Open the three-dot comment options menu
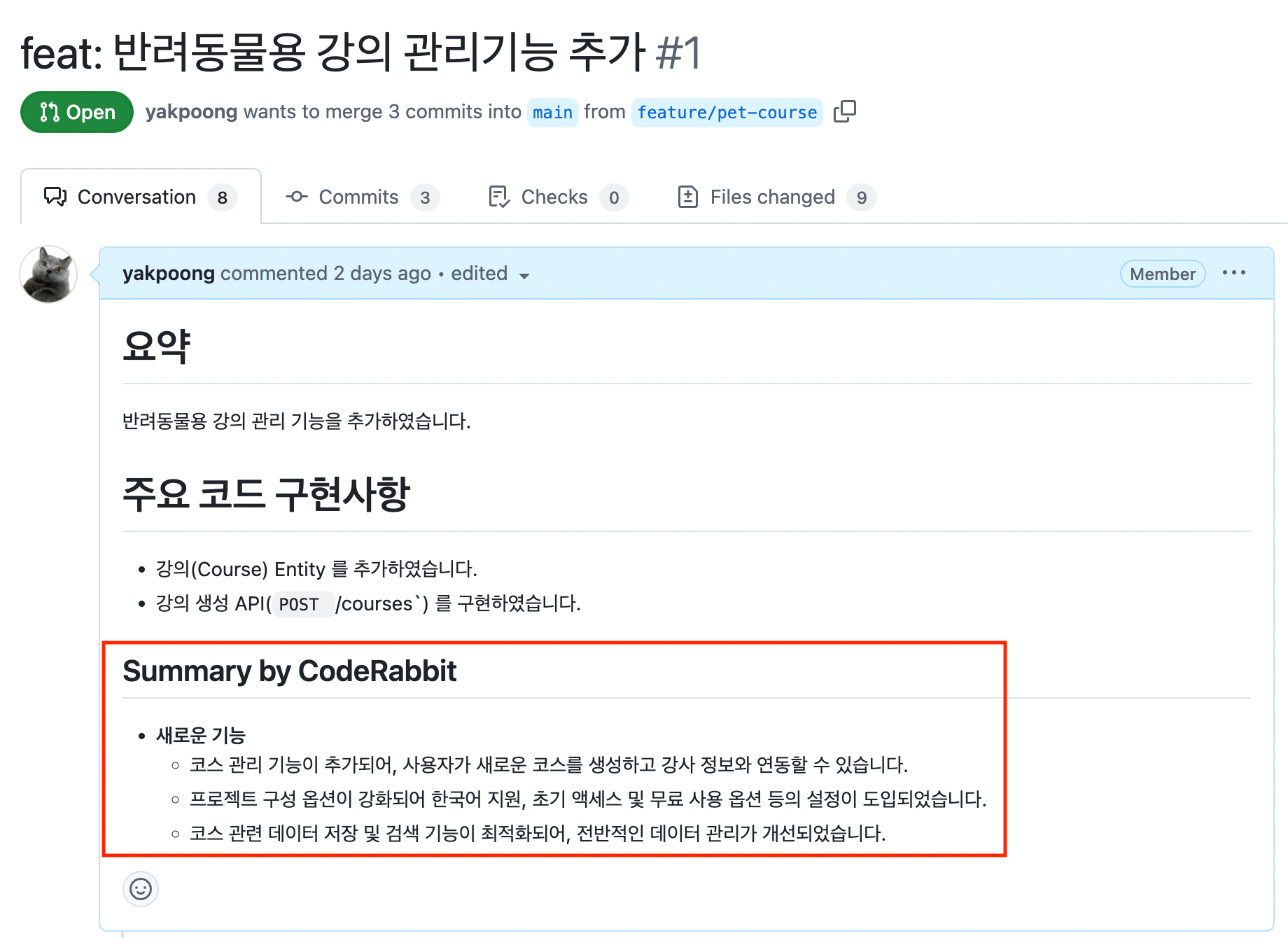The image size is (1288, 938). pos(1234,273)
